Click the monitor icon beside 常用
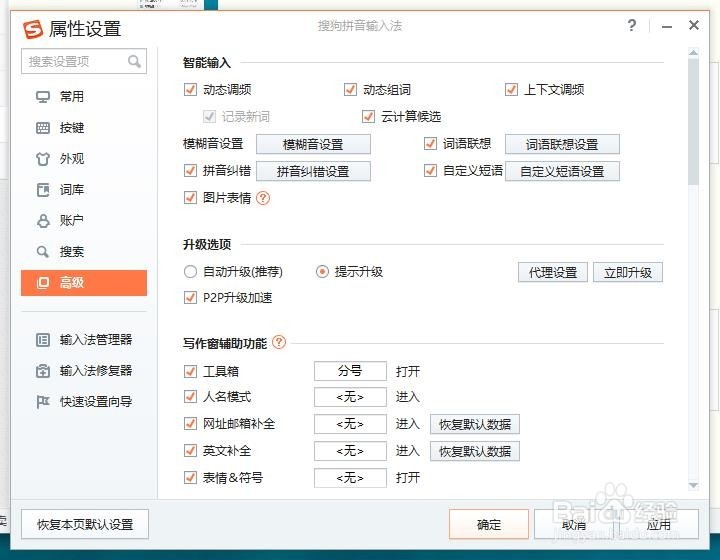This screenshot has width=720, height=560. (43, 97)
